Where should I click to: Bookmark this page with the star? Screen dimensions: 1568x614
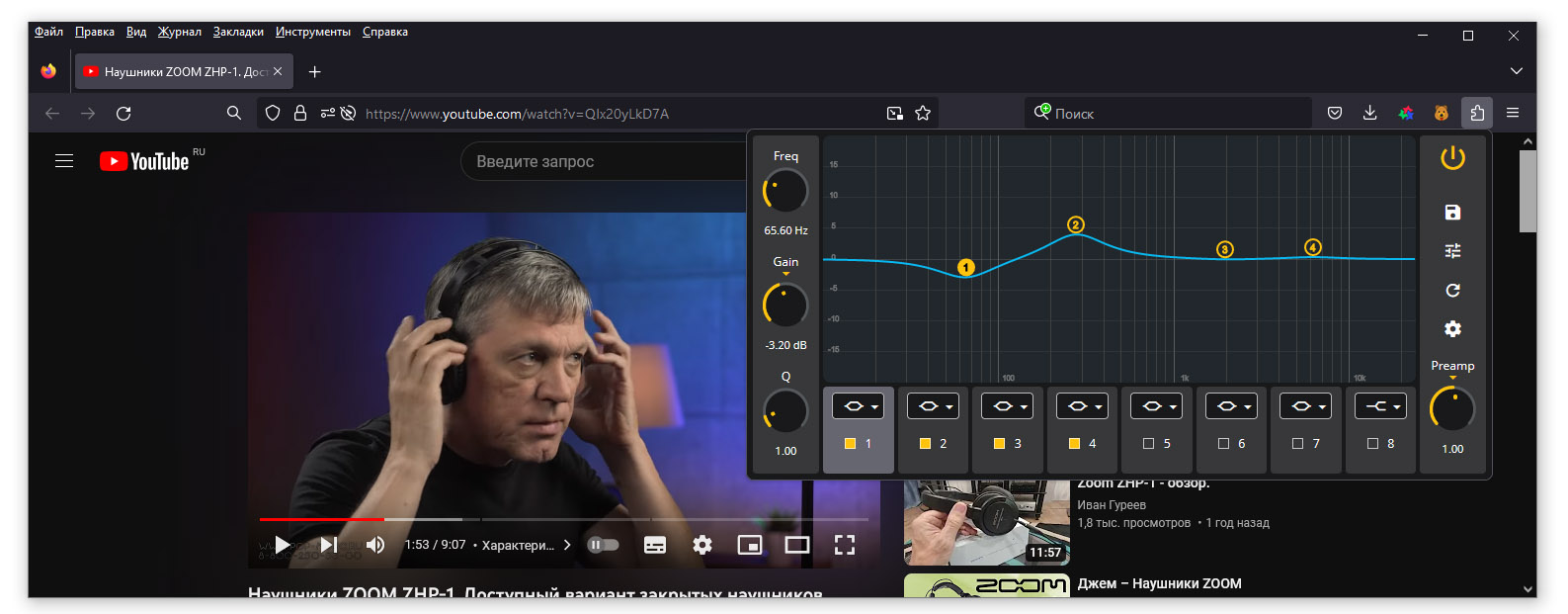pos(923,113)
